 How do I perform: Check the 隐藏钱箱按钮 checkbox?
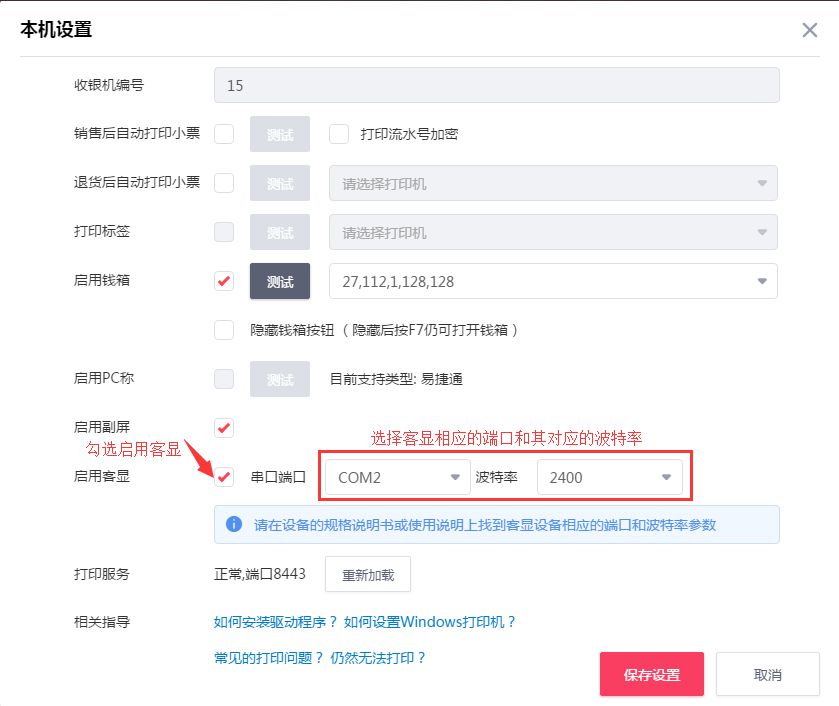coord(224,329)
